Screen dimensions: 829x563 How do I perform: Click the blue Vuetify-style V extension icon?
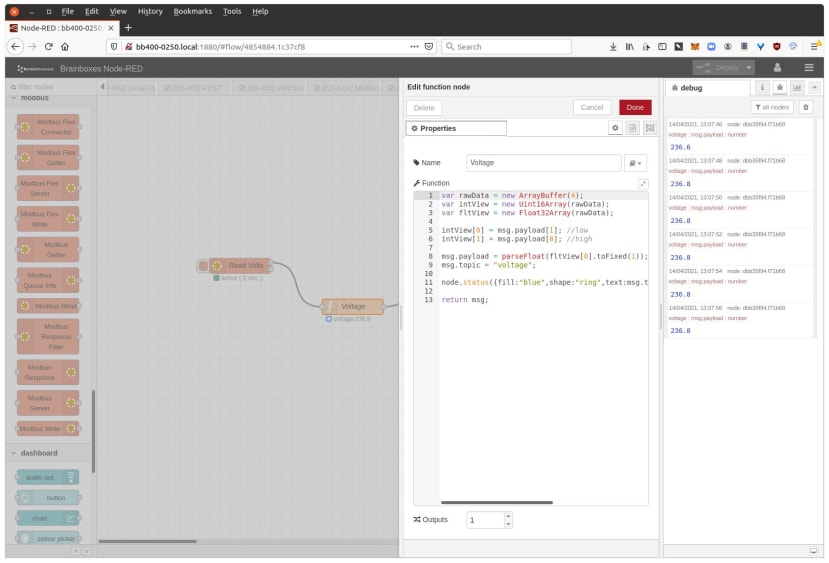tap(760, 47)
